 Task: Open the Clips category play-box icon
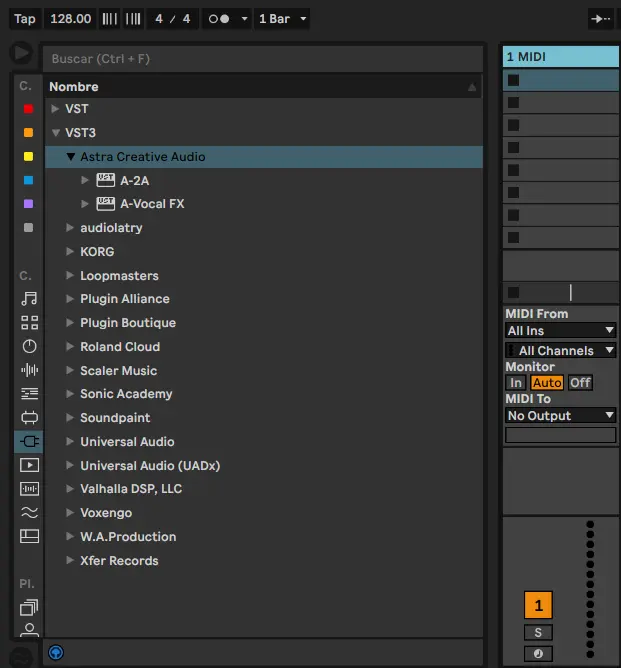pyautogui.click(x=29, y=465)
